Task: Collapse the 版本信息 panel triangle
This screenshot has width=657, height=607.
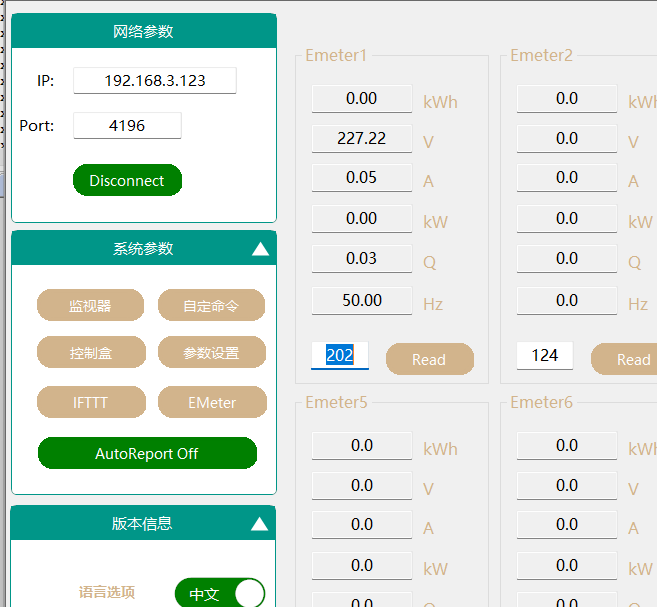Action: pos(260,524)
